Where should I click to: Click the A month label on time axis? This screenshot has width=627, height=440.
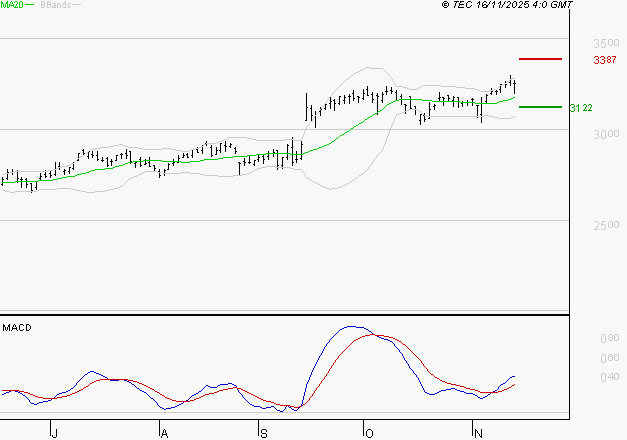[x=164, y=434]
